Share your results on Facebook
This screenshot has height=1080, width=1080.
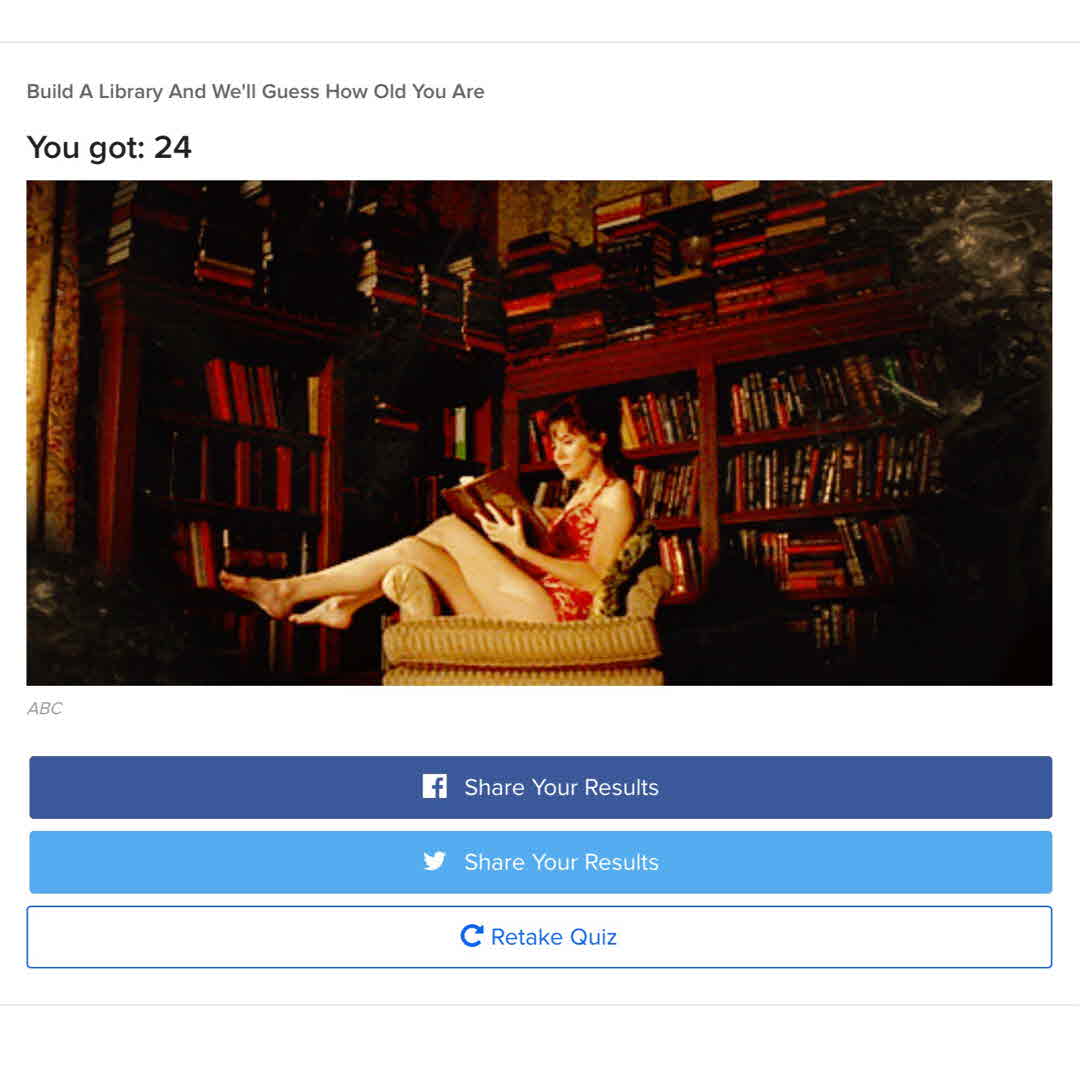pos(541,787)
